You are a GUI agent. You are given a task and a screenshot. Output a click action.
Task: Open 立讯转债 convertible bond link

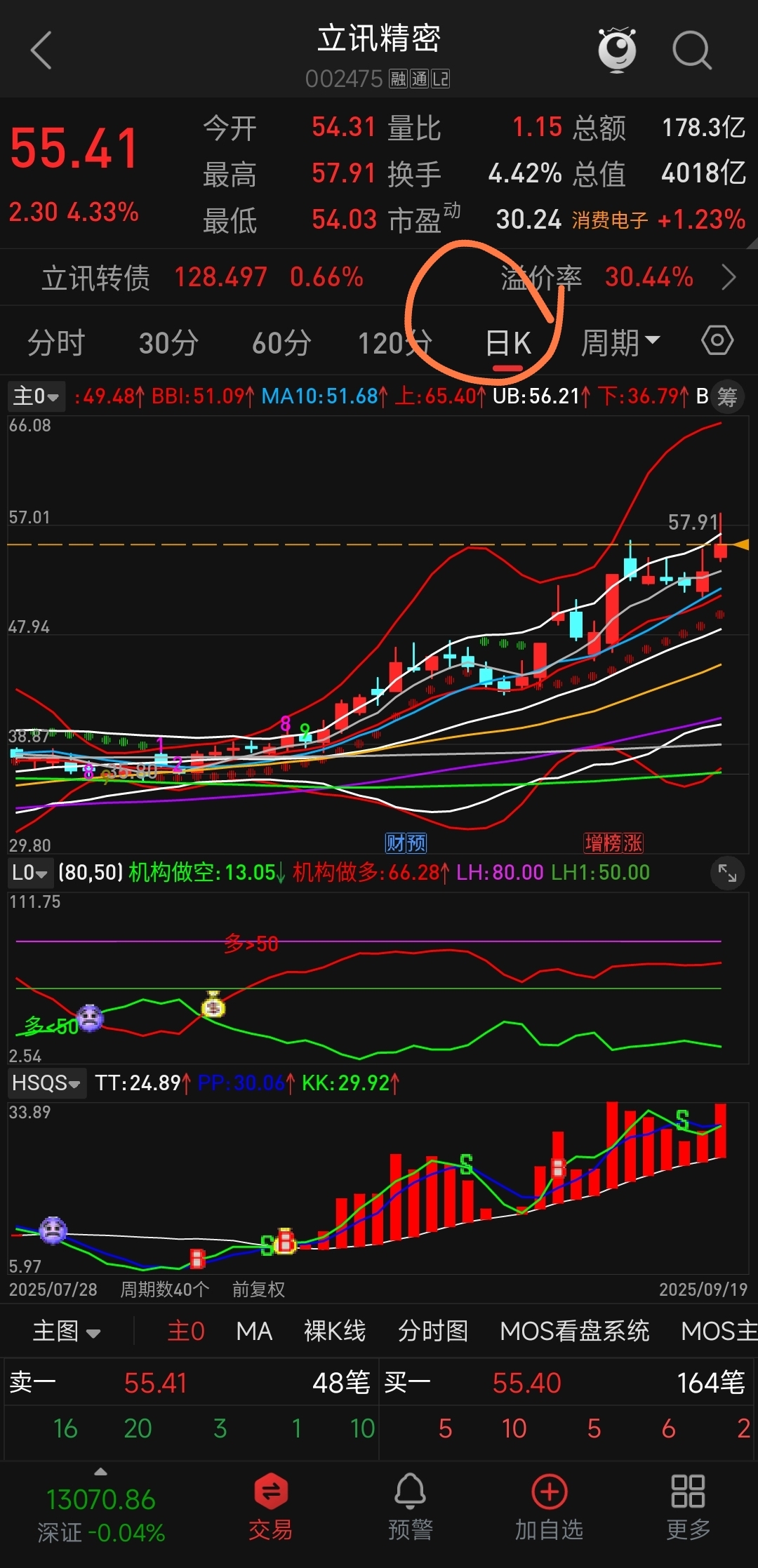point(96,278)
